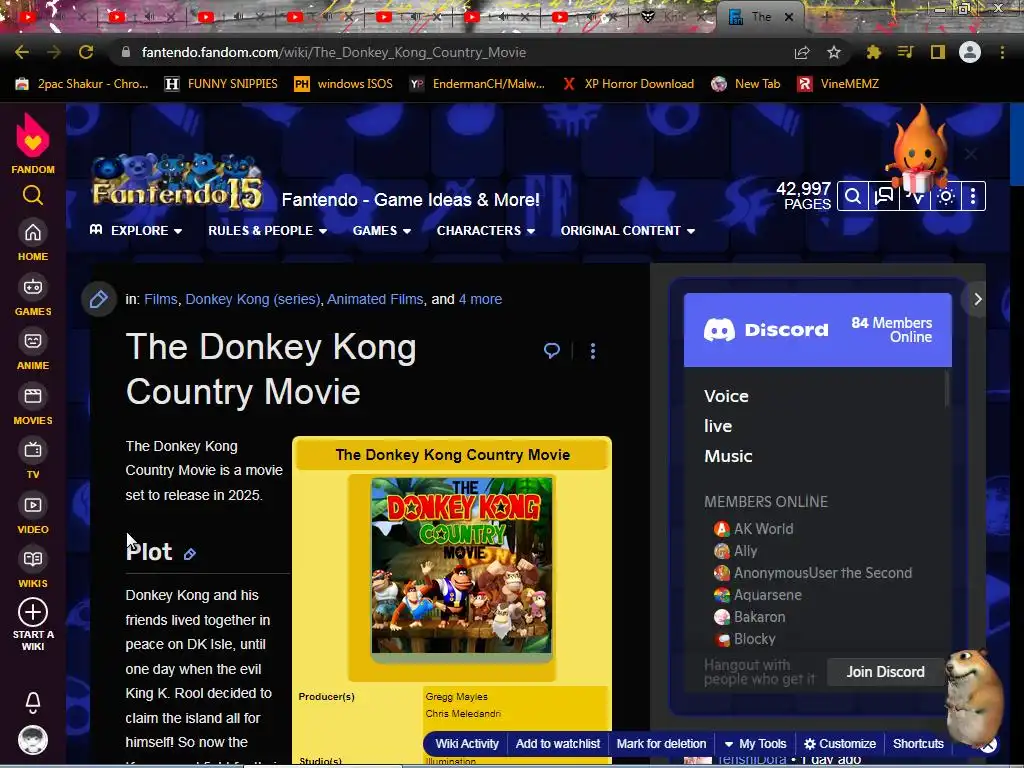Open article comments speech bubble icon
This screenshot has width=1024, height=768.
click(552, 351)
